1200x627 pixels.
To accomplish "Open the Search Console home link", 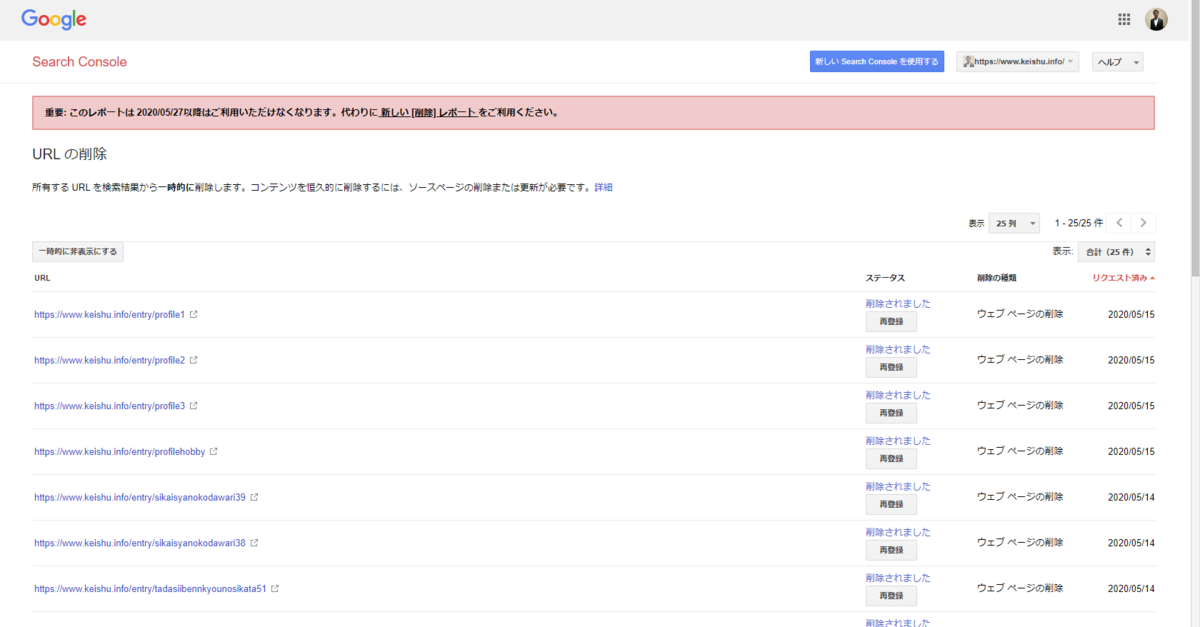I will tap(79, 62).
